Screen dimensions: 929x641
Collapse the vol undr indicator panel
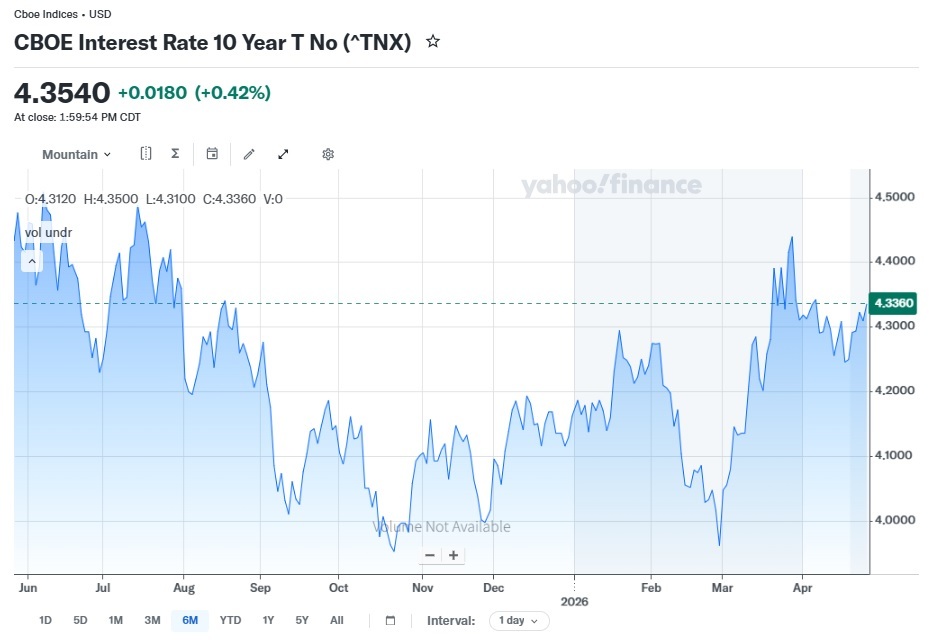(x=32, y=261)
